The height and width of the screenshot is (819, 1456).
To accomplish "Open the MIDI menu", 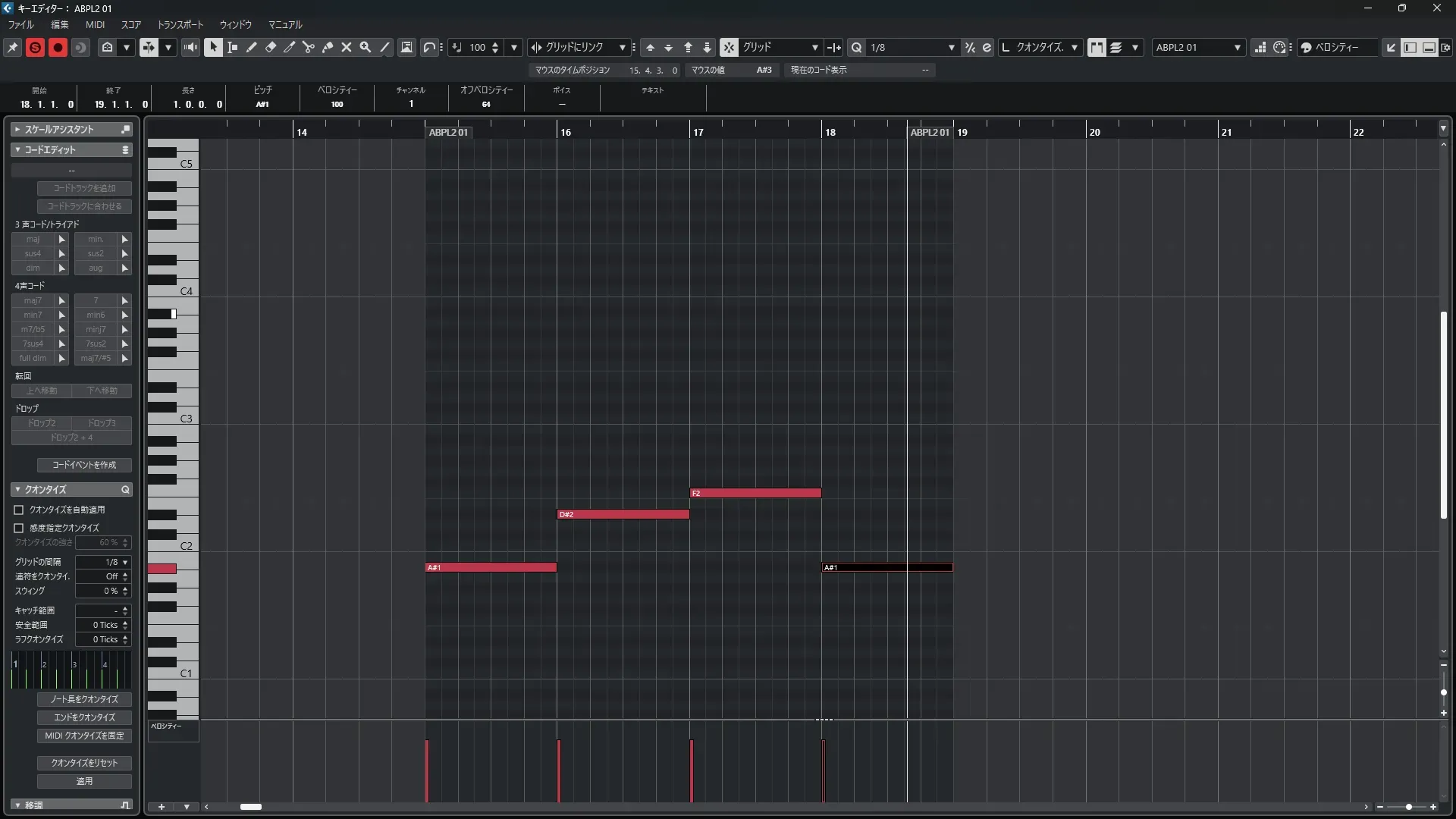I will pos(95,24).
